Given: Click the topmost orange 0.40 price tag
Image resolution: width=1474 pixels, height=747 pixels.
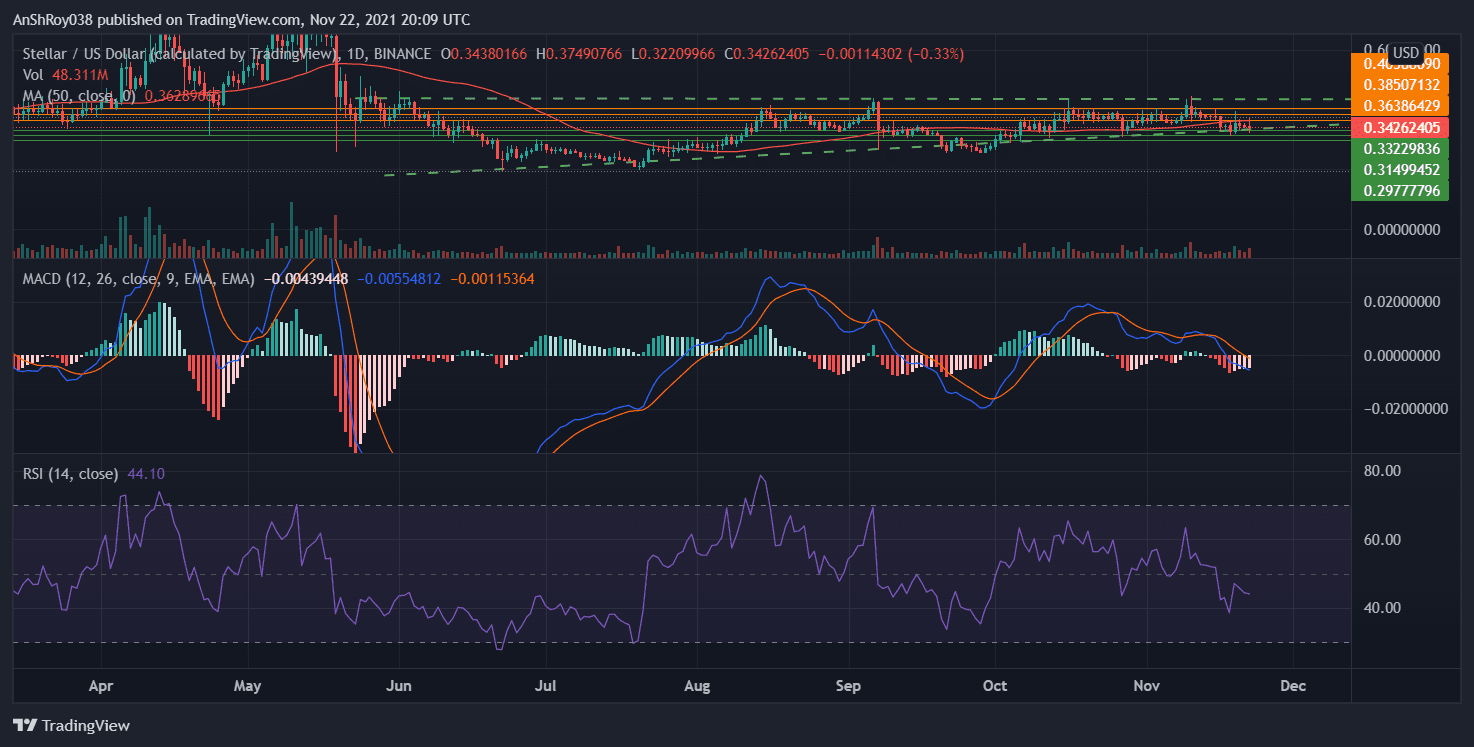Looking at the screenshot, I should [x=1404, y=64].
